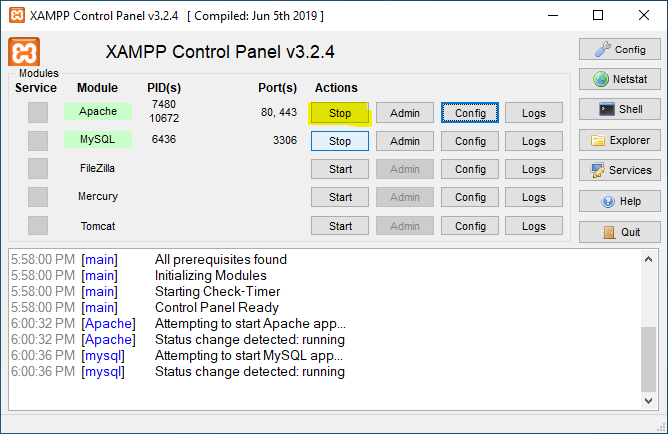Viewport: 668px width, 434px height.
Task: Open Services with the services icon
Action: coord(619,170)
